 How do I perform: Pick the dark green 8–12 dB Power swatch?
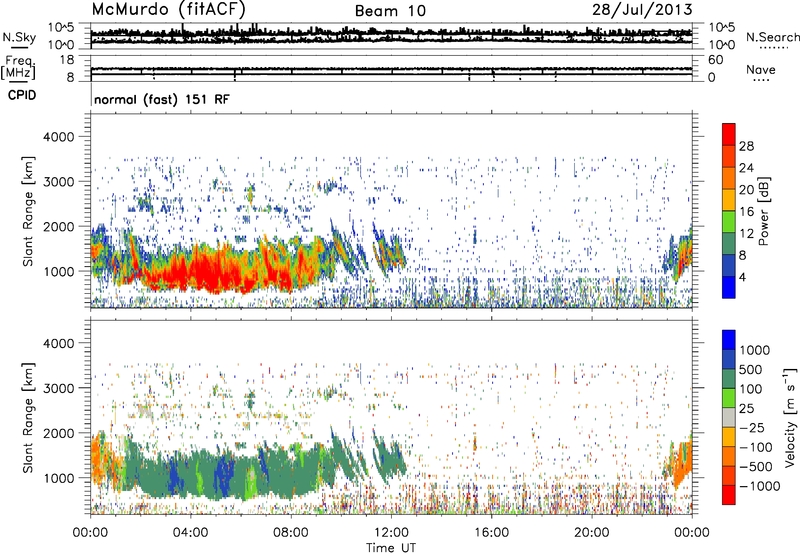(729, 244)
